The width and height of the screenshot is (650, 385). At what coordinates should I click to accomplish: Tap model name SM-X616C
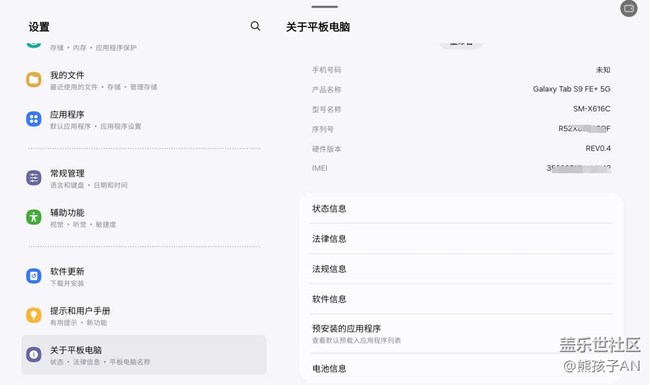(x=592, y=109)
